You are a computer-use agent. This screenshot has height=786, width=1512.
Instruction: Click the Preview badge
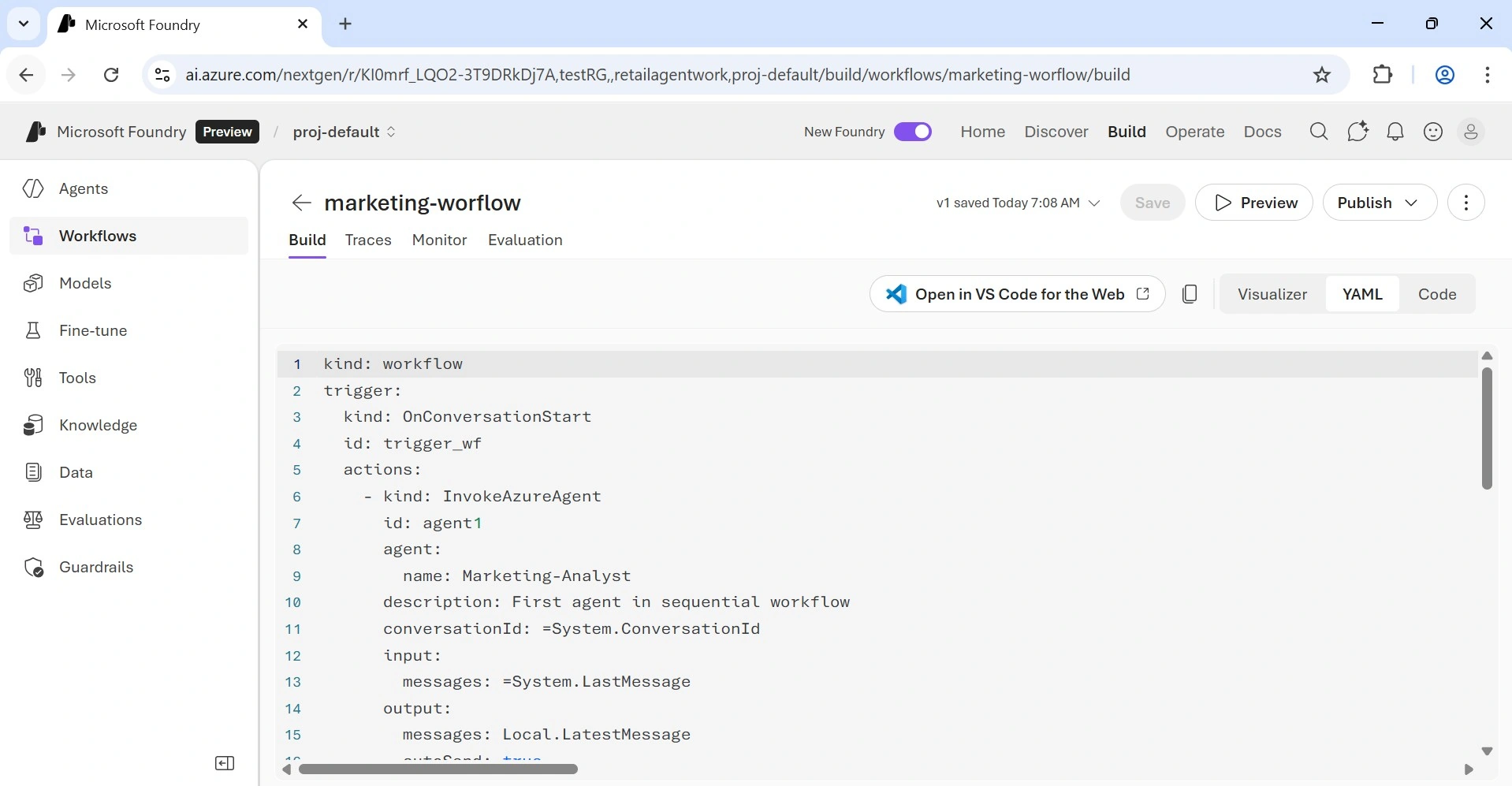pyautogui.click(x=228, y=132)
